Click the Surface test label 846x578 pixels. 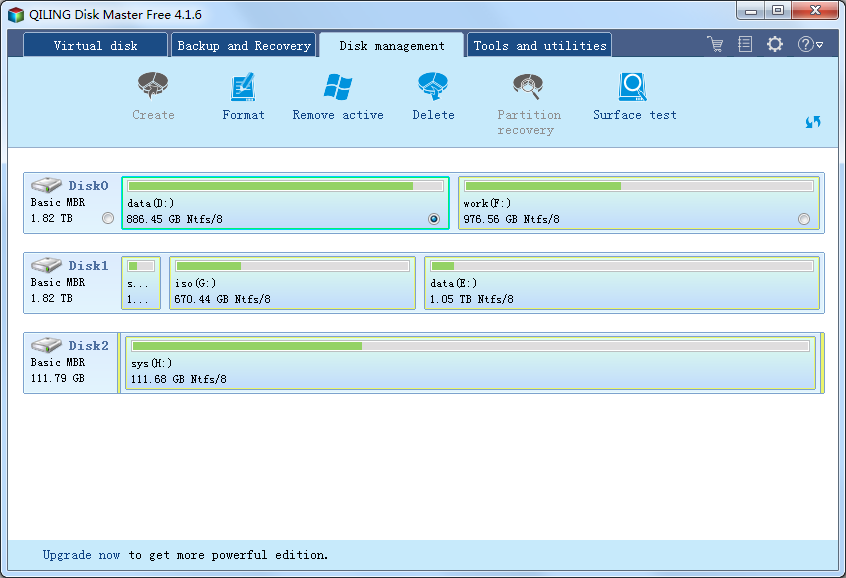pos(634,114)
